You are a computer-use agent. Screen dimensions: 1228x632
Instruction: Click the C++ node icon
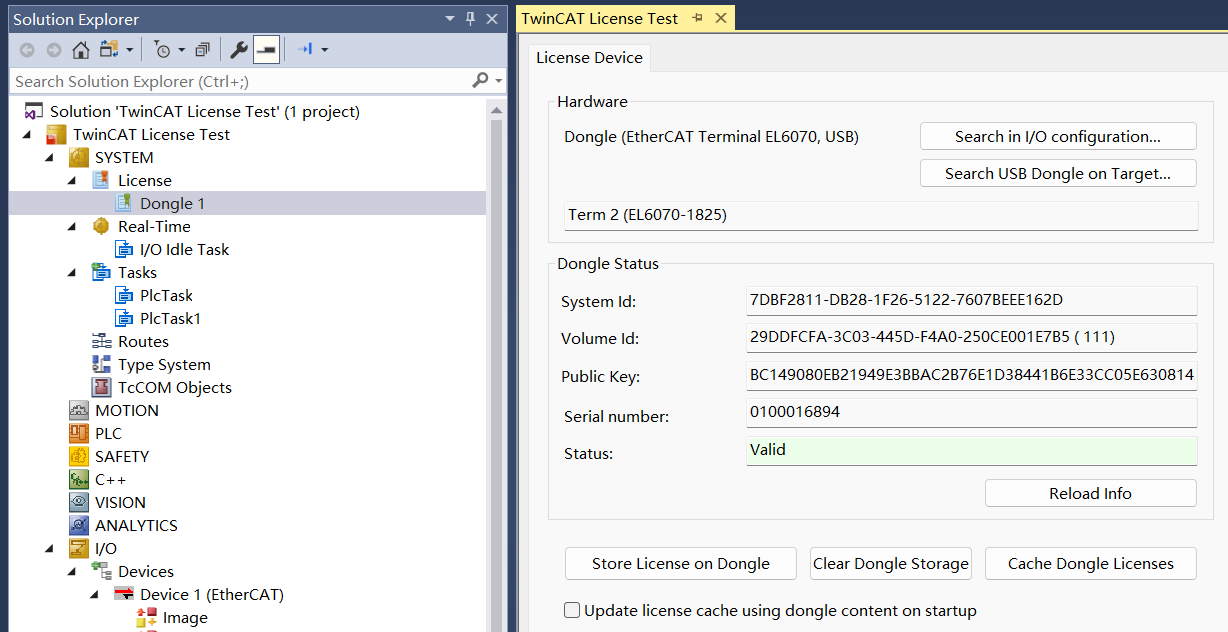(x=79, y=479)
